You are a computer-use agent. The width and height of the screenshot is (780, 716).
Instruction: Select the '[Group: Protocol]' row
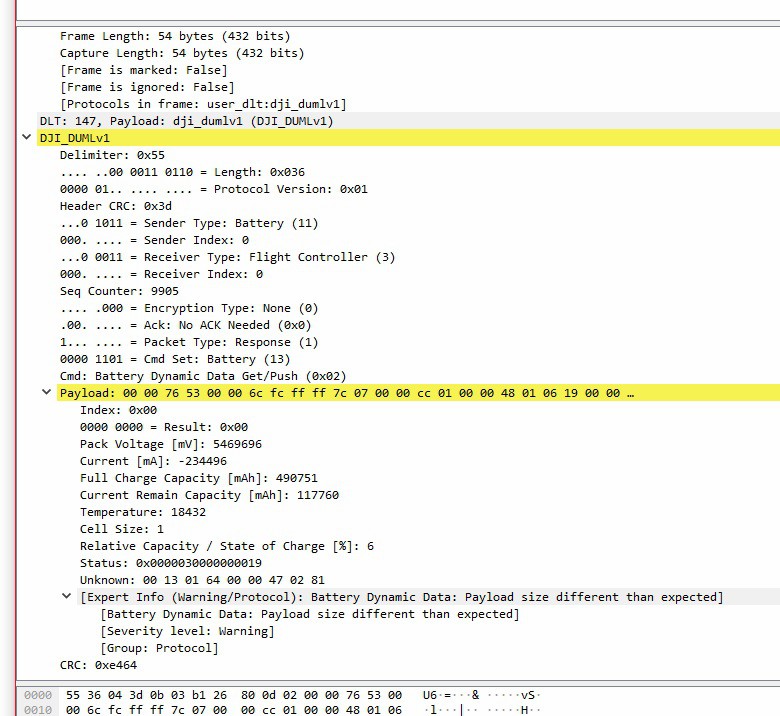point(159,648)
